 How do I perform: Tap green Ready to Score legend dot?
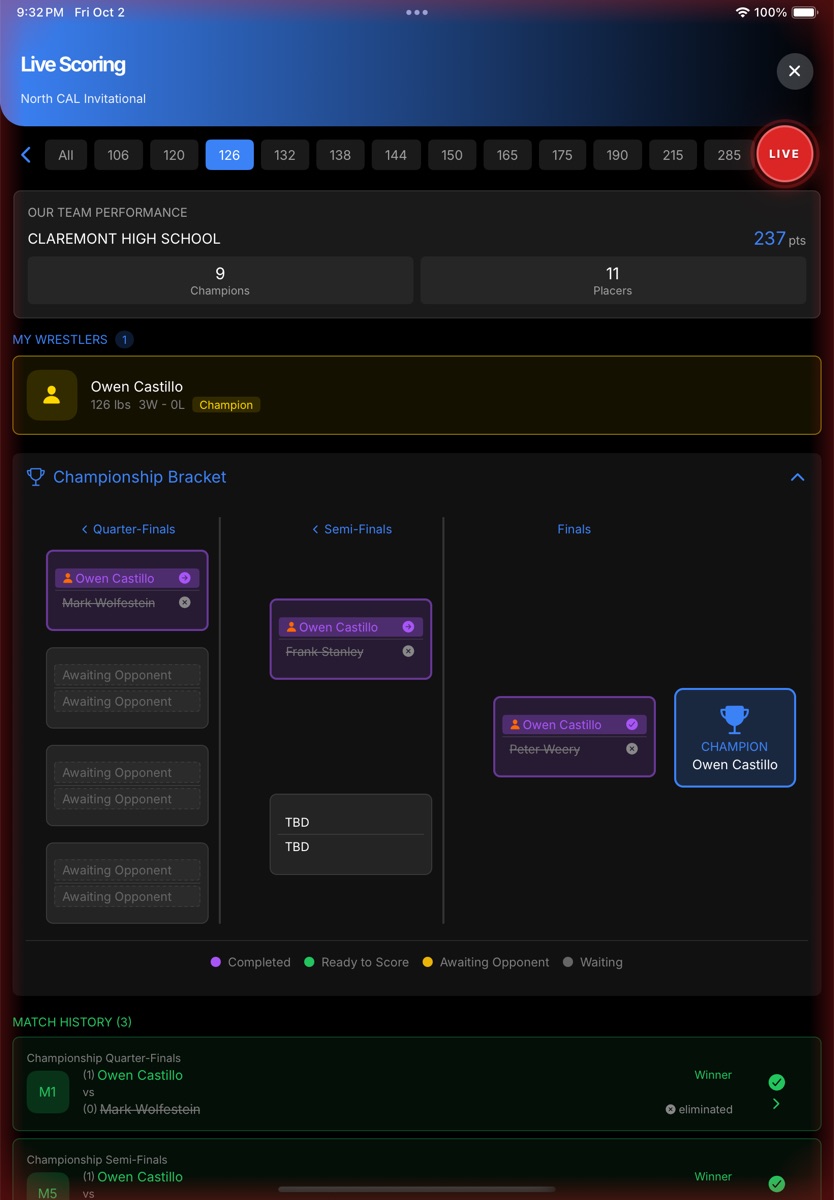click(x=309, y=962)
